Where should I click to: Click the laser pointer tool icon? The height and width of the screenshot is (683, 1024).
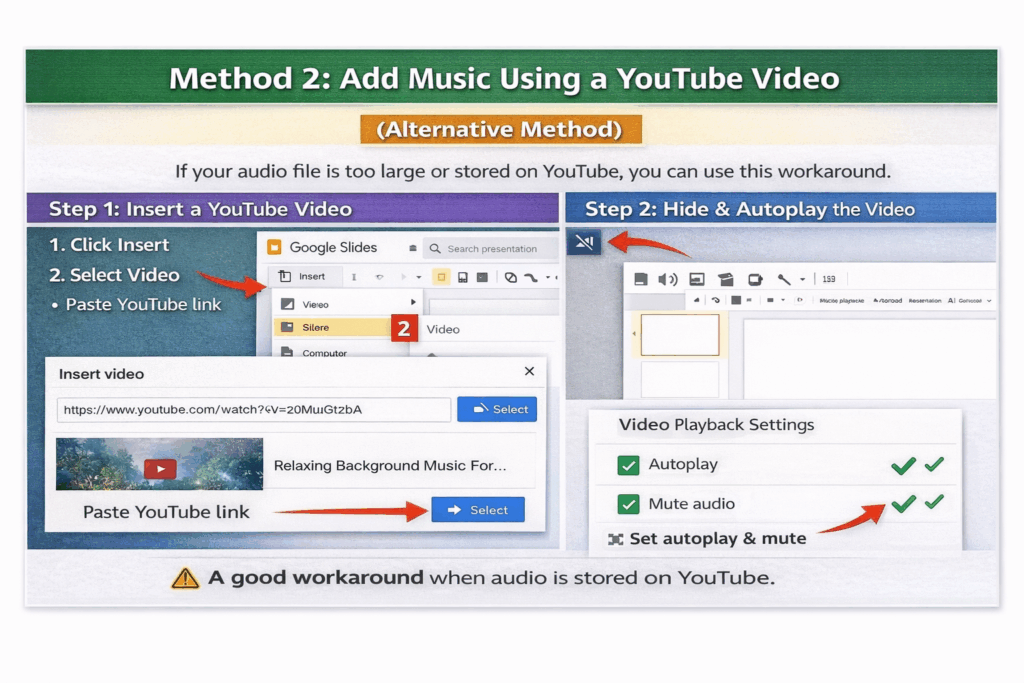(x=785, y=280)
